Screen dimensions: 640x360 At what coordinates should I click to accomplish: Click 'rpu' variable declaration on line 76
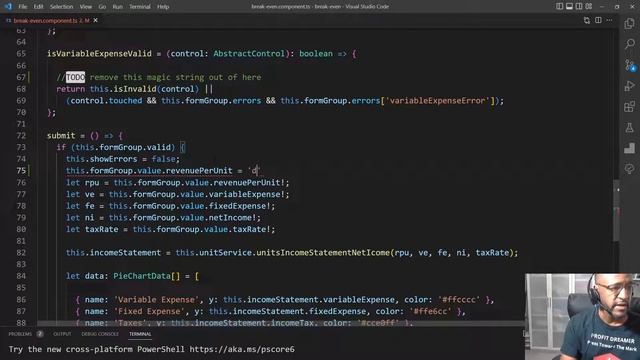[x=92, y=182]
